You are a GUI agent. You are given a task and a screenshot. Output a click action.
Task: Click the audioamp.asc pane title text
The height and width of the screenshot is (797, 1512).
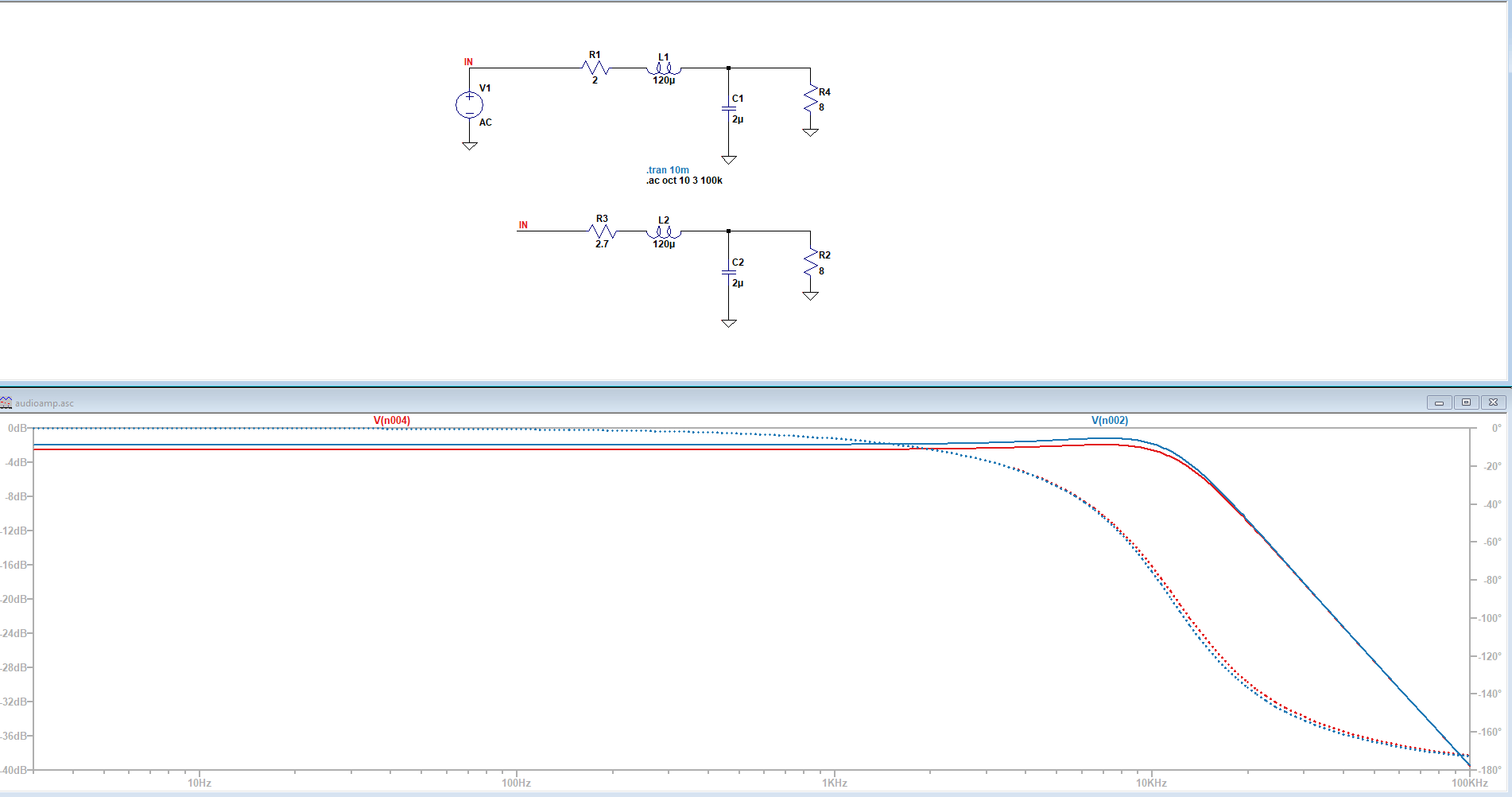pos(45,403)
